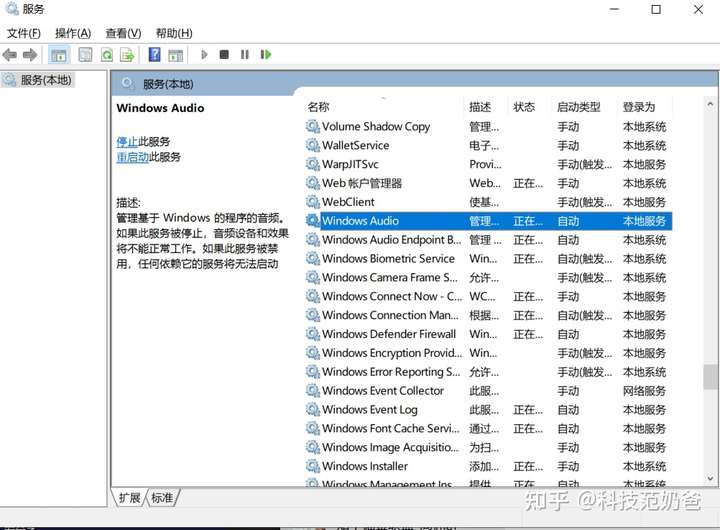
Task: Click the gear icon of Windows Installer
Action: [x=313, y=466]
